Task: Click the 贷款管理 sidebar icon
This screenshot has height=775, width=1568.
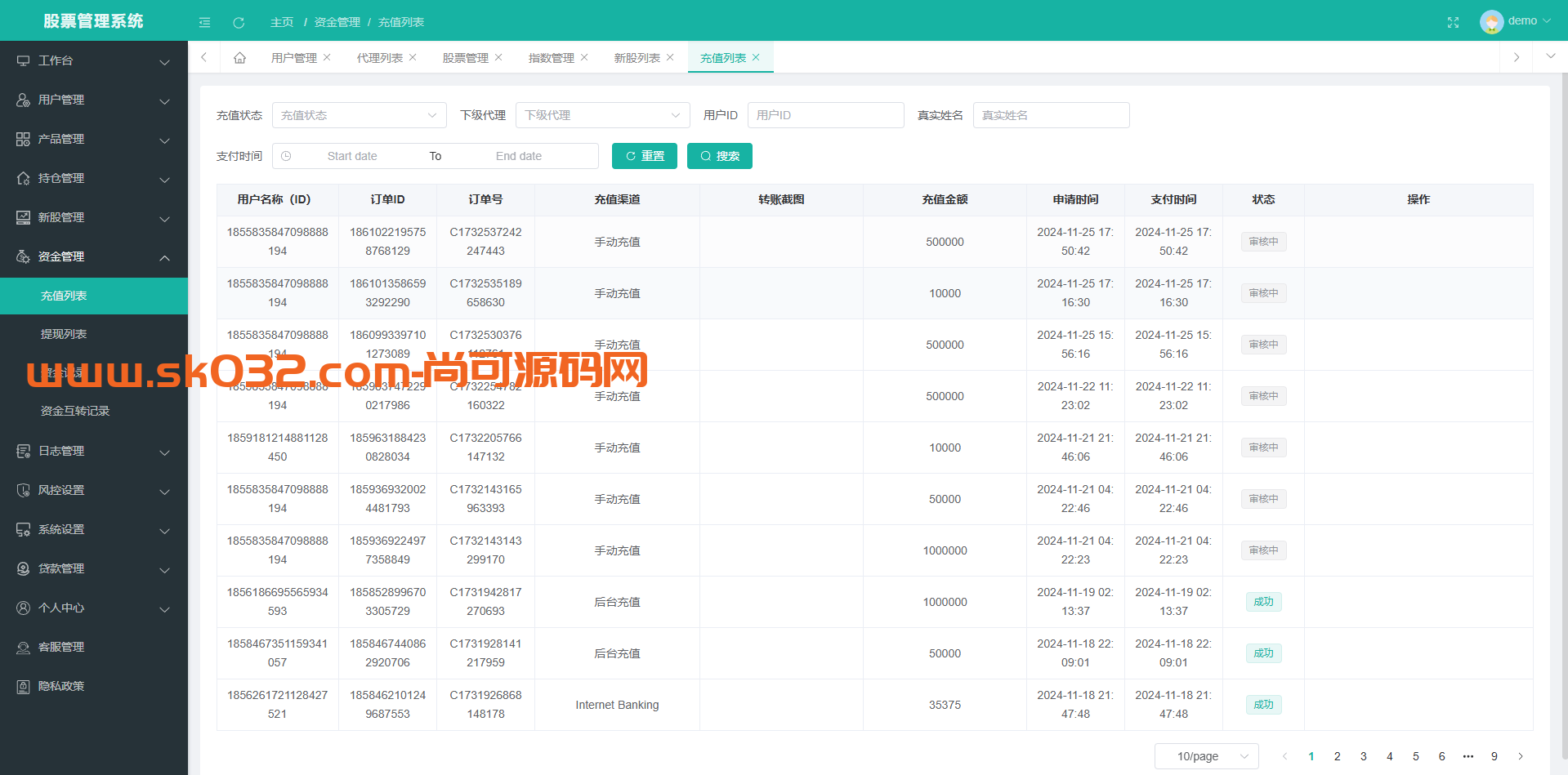Action: (x=23, y=568)
